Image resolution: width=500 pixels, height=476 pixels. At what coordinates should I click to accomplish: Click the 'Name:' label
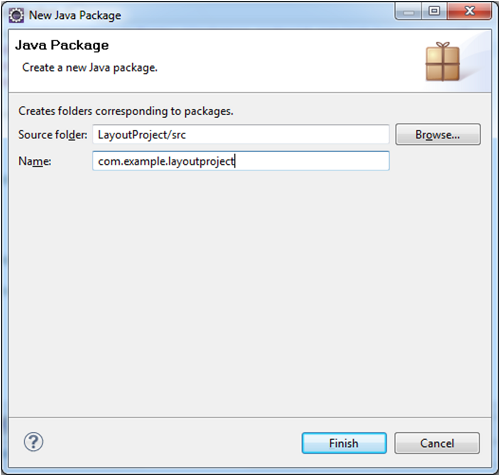[35, 161]
